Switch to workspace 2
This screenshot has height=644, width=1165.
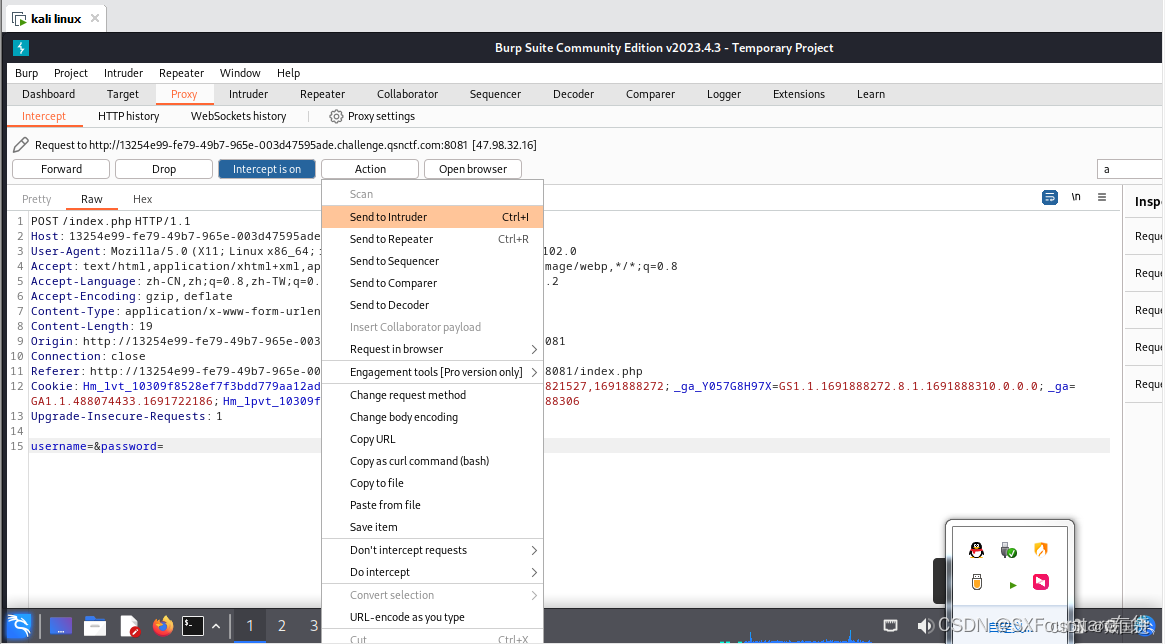[x=282, y=625]
